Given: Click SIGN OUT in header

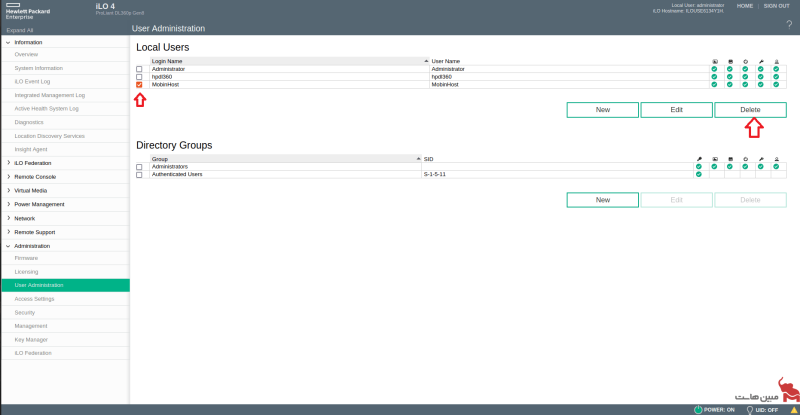Looking at the screenshot, I should pyautogui.click(x=777, y=6).
